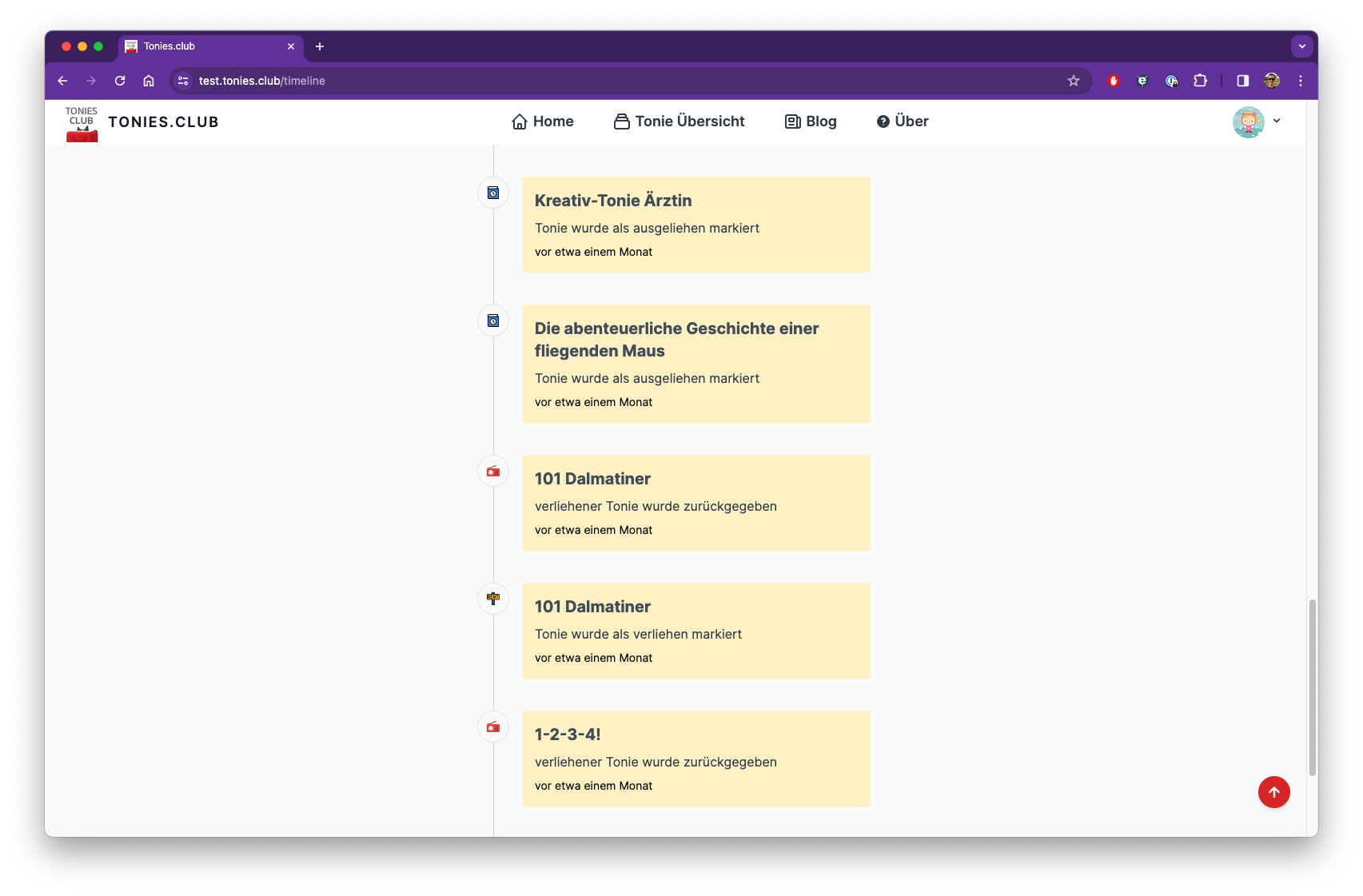This screenshot has height=896, width=1363.
Task: Click 'Tonie wurde als verliehen markiert' text
Action: click(x=638, y=634)
